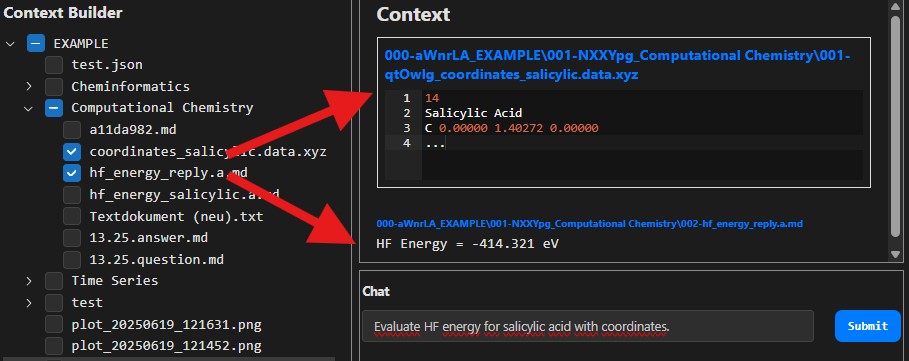The image size is (909, 361).
Task: Check the plot_20250619_121631.png checkbox
Action: pyautogui.click(x=54, y=324)
